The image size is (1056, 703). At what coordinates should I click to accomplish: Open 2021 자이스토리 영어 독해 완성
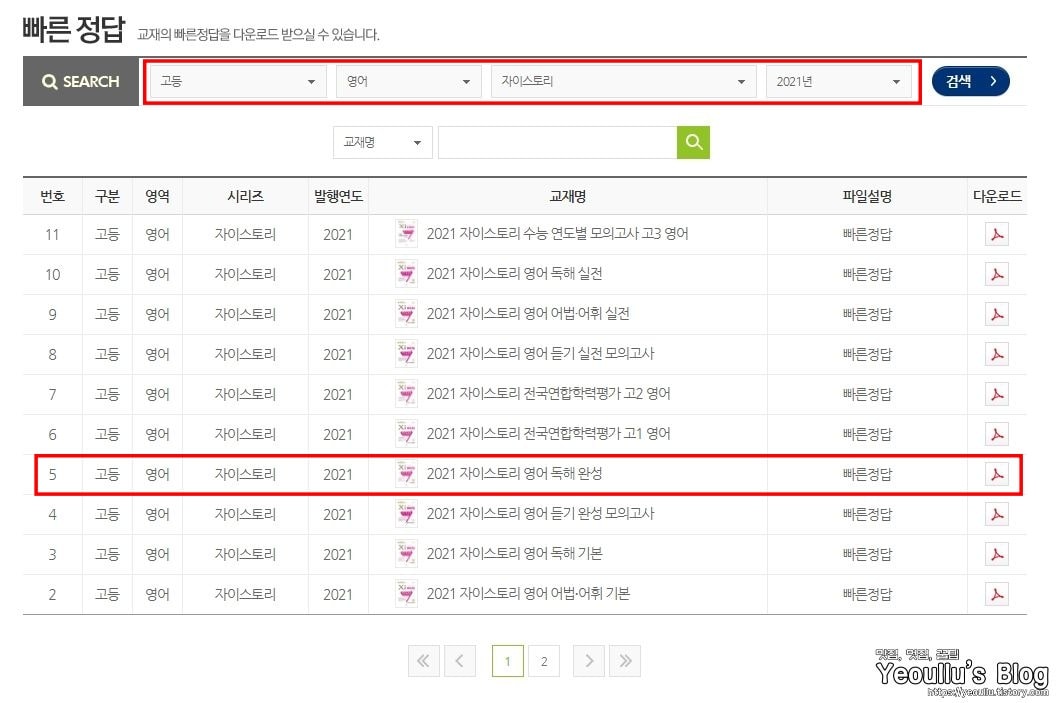coord(515,473)
